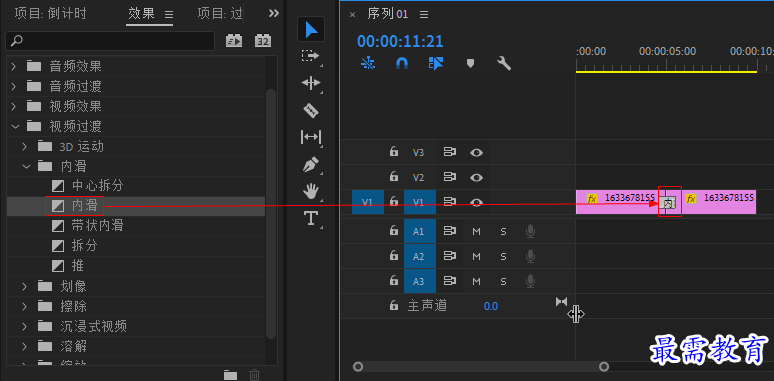Toggle Linked Selection icon
This screenshot has width=774, height=381.
[436, 63]
